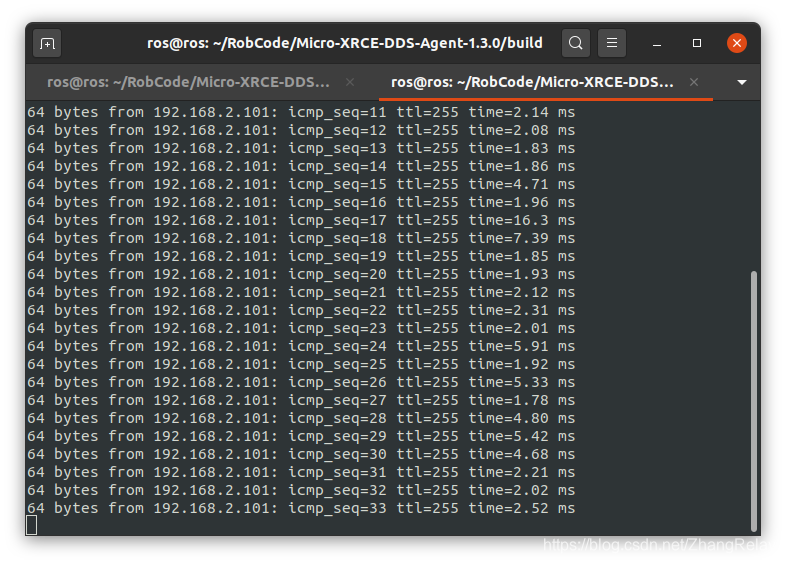Screen dimensions: 786x564
Task: Open the terminal search tool
Action: [x=575, y=43]
